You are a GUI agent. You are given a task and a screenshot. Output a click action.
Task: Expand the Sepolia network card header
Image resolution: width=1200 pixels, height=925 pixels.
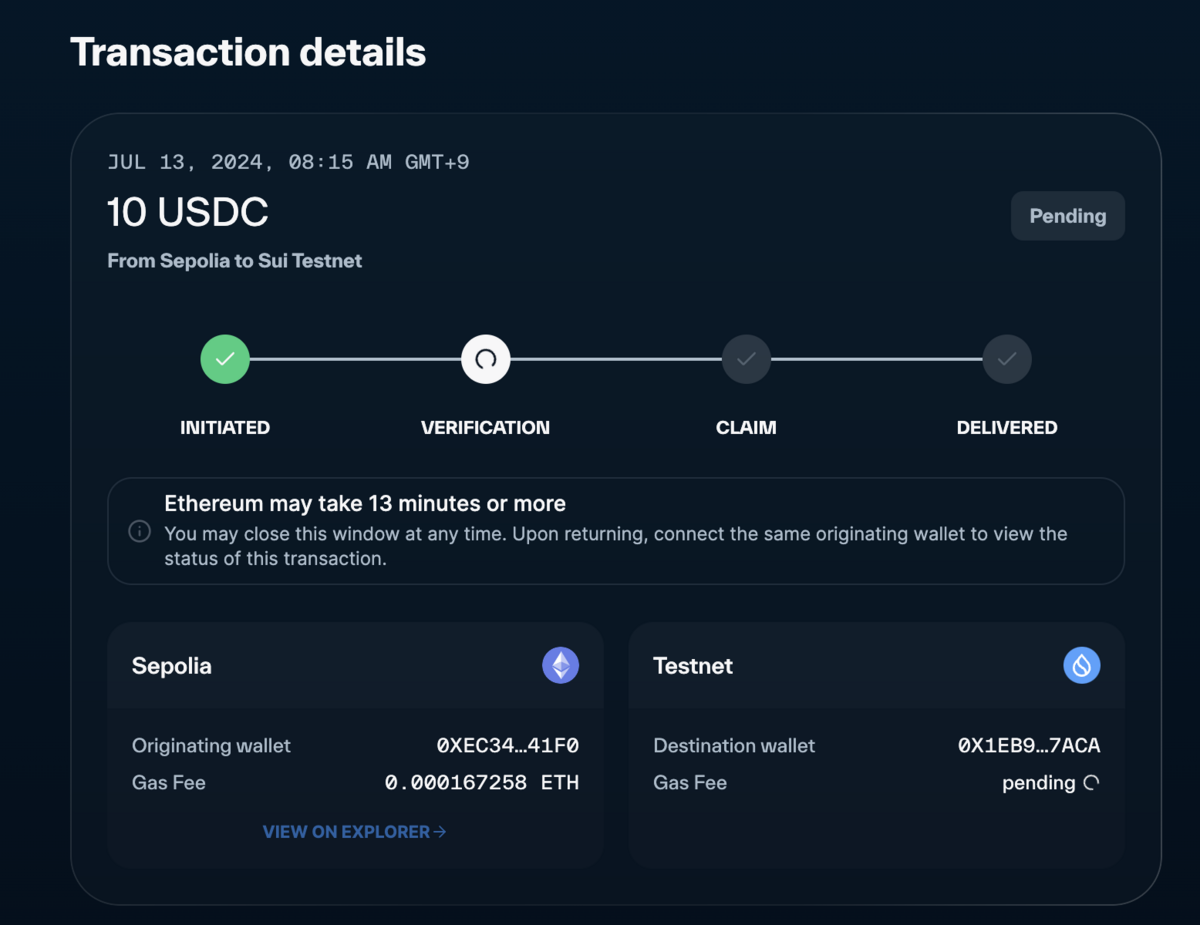point(355,665)
